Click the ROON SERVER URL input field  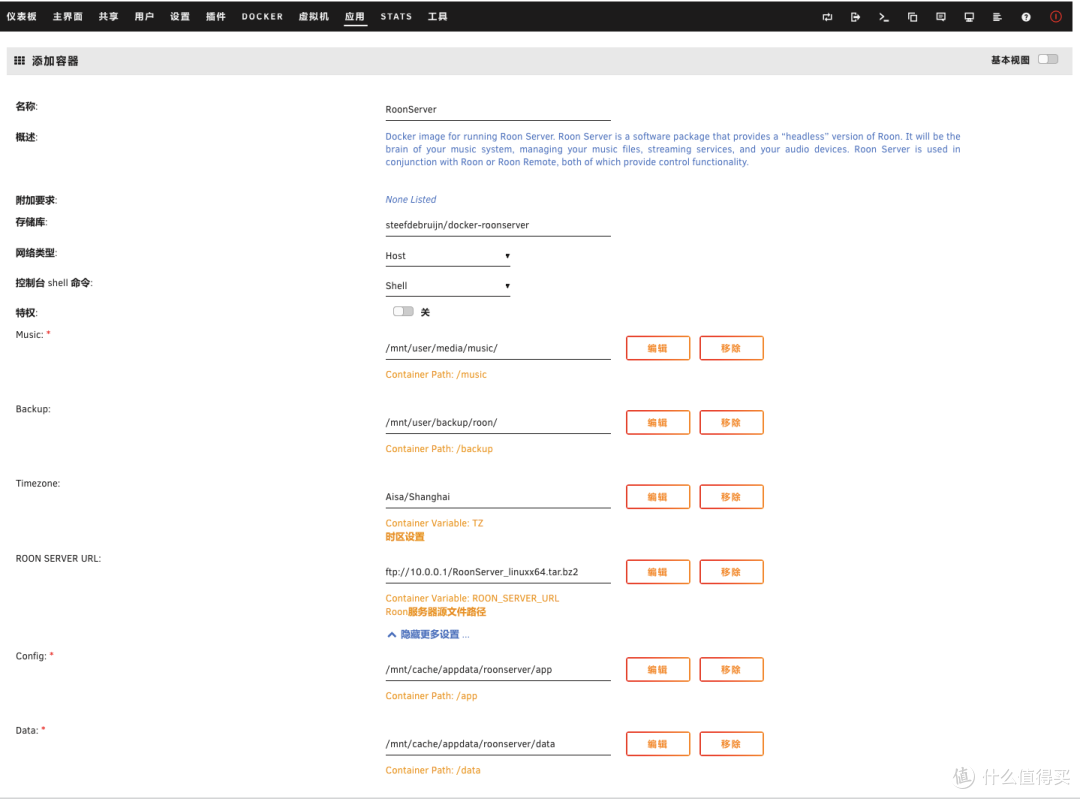(497, 573)
